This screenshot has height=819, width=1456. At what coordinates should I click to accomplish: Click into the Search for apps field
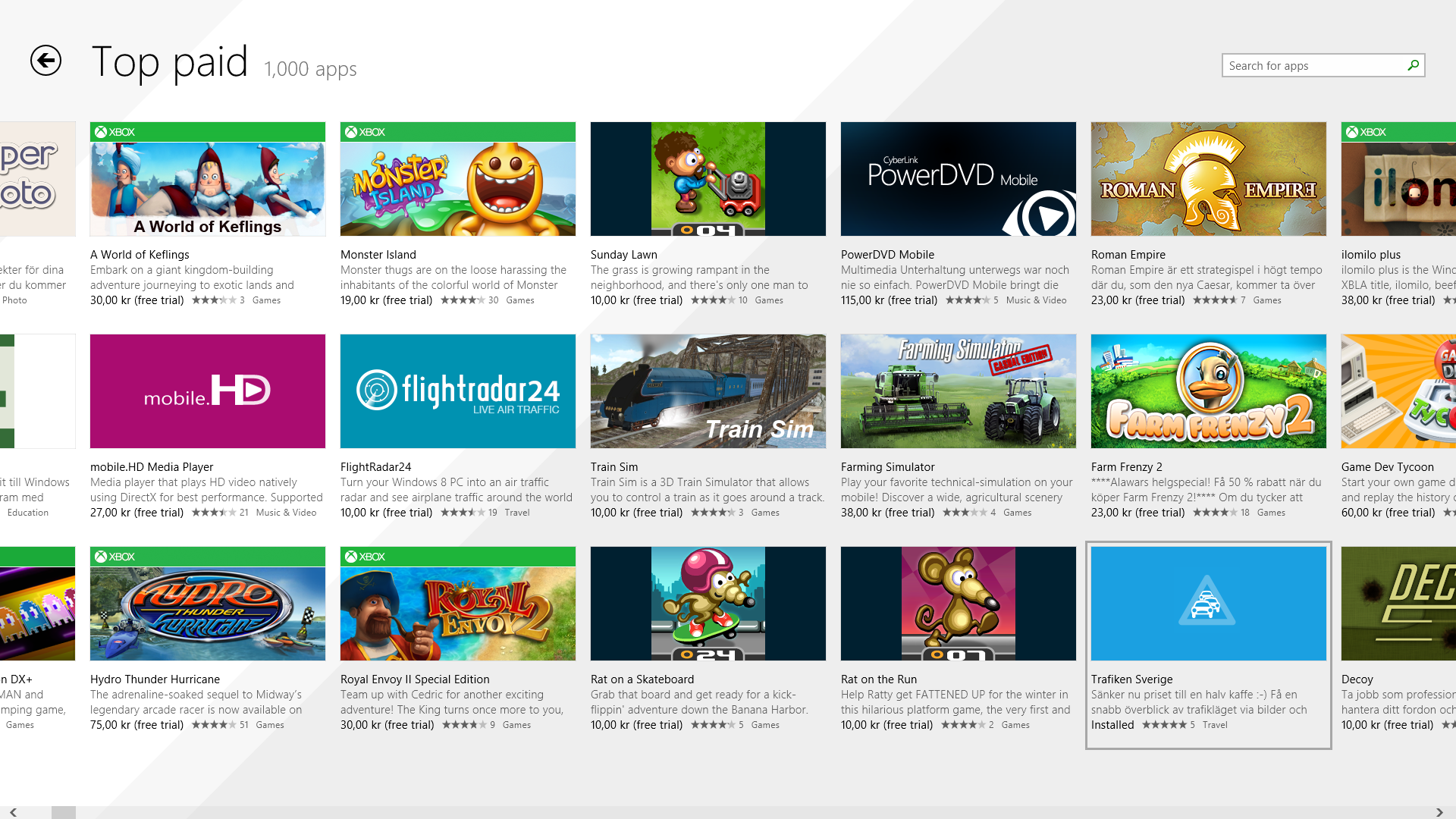[1312, 65]
